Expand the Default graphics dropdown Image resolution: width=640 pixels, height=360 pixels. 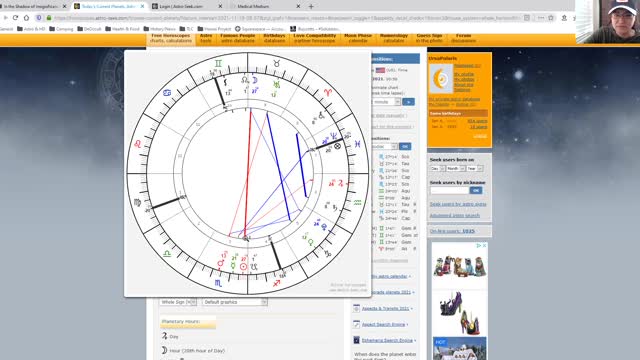pyautogui.click(x=235, y=302)
